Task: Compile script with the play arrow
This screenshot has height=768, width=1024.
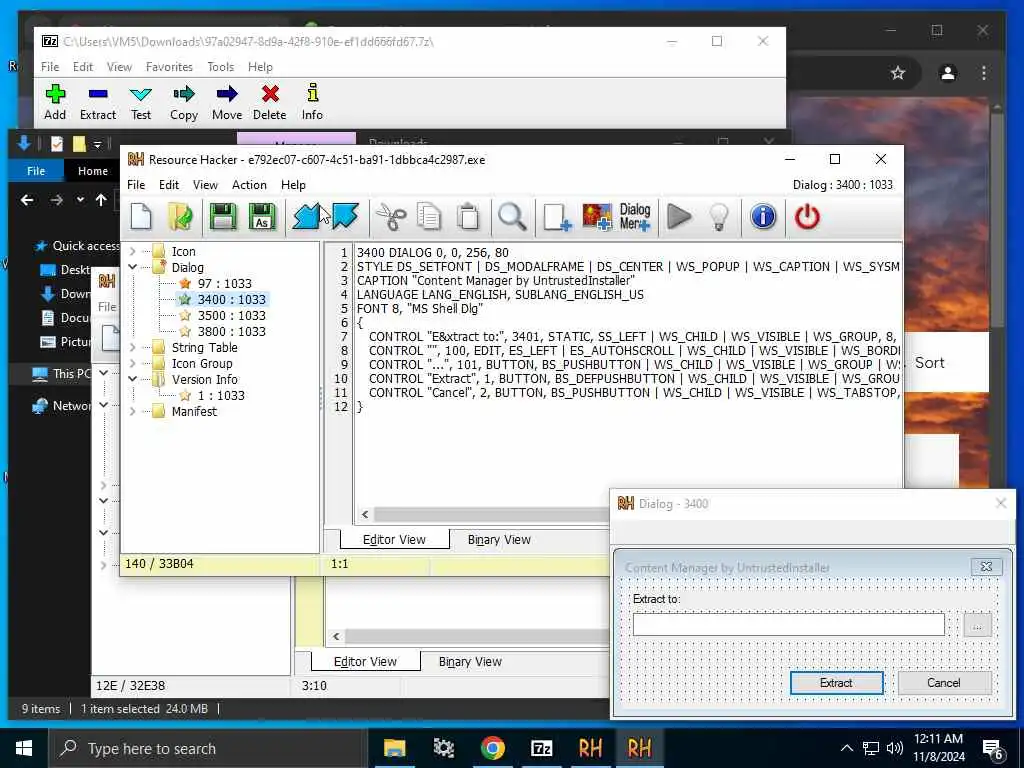Action: pos(679,217)
